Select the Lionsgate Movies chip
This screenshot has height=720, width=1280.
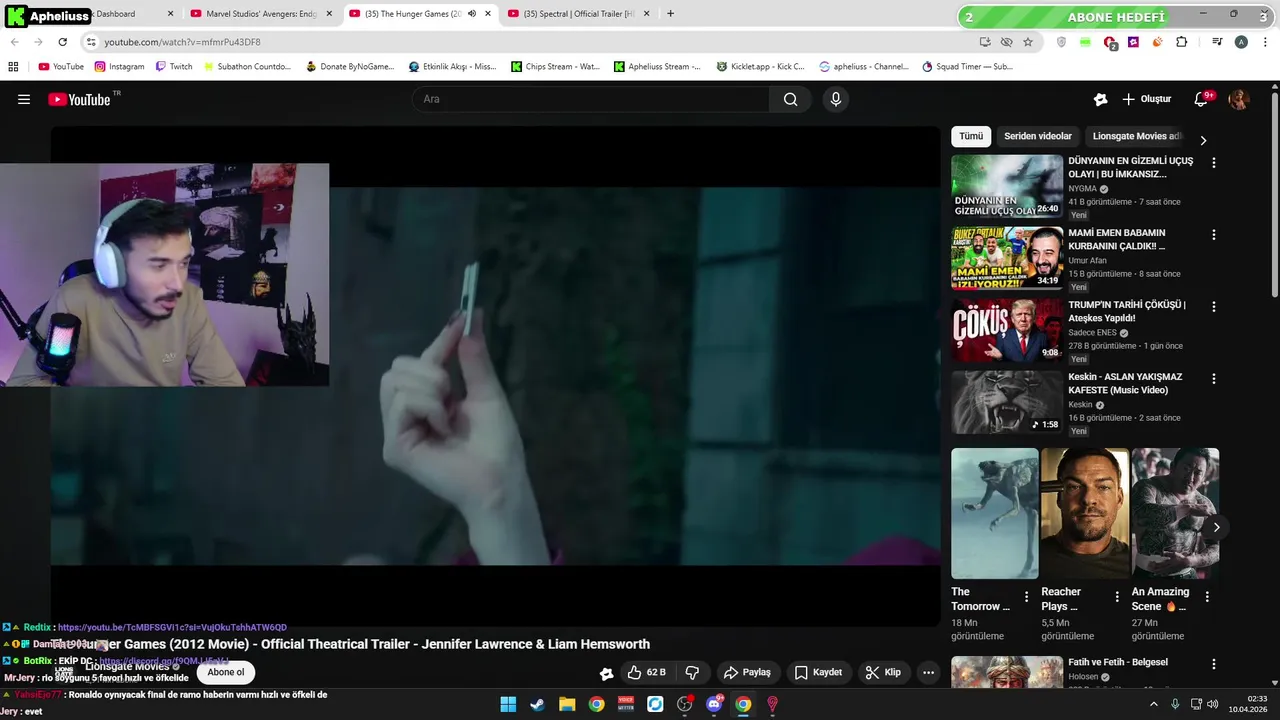click(1136, 136)
